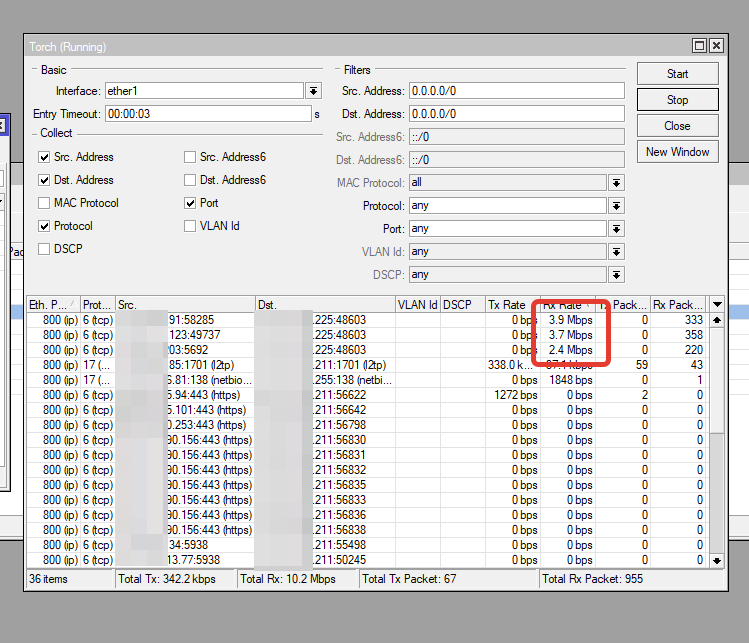This screenshot has height=643, width=749.
Task: Open the Interface ether1 dropdown arrow
Action: point(313,91)
